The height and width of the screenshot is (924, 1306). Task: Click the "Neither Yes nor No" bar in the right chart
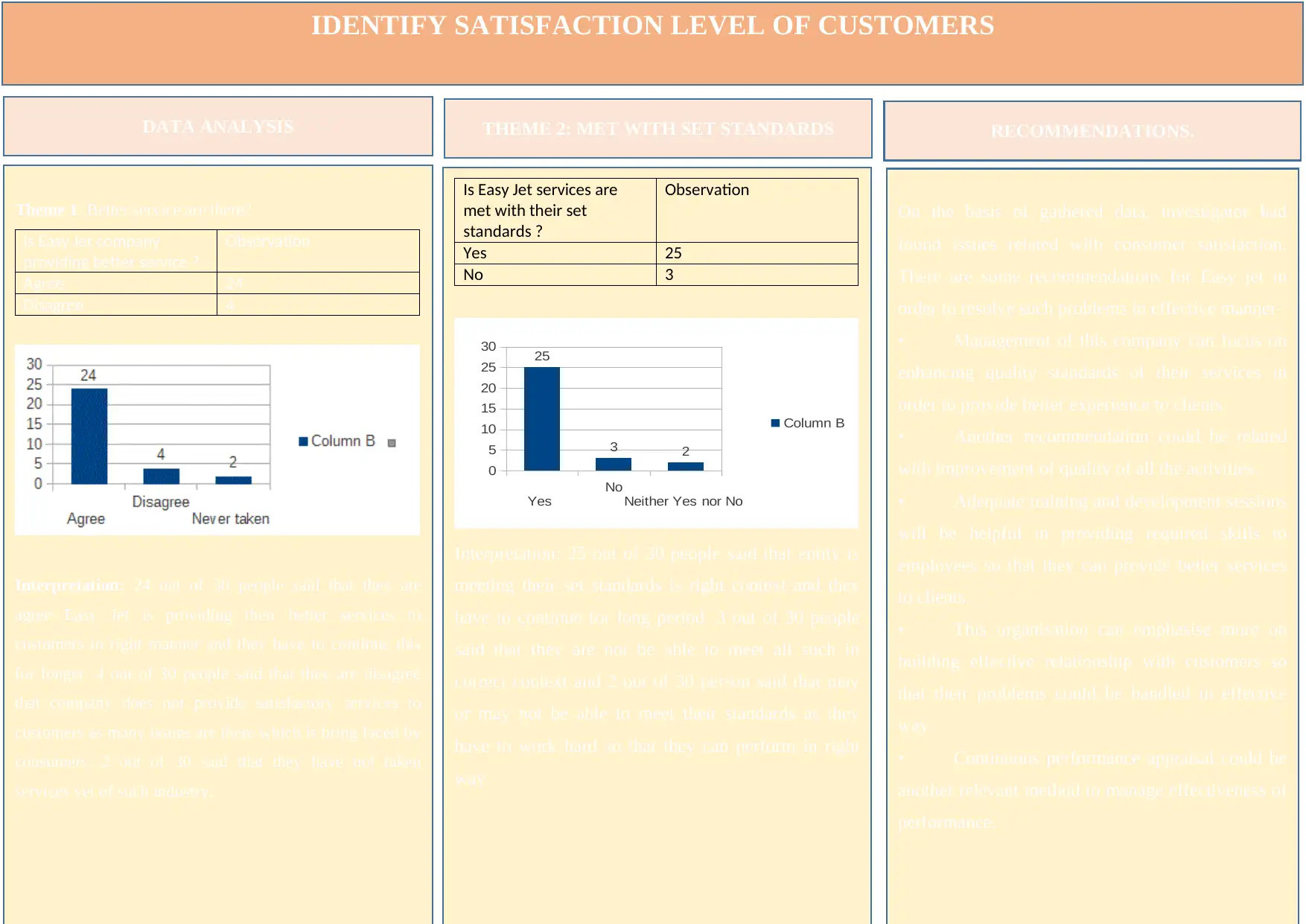click(686, 466)
